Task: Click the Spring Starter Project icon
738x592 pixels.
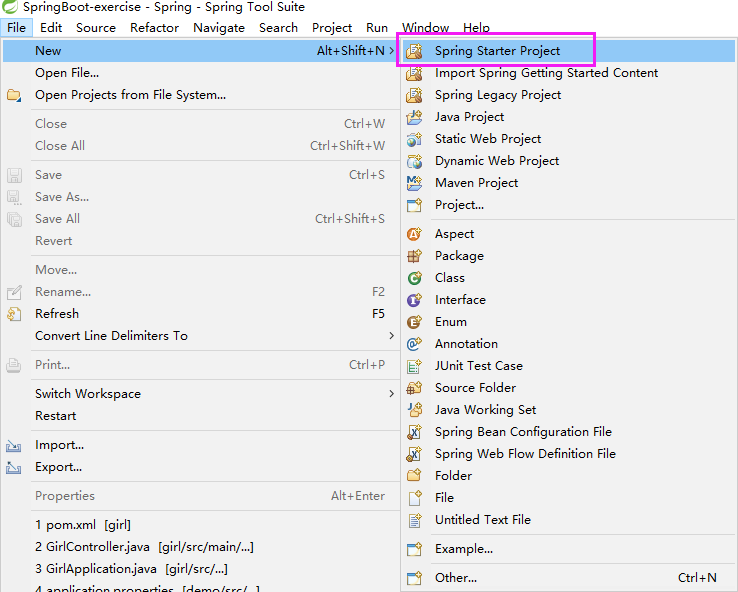Action: 414,51
